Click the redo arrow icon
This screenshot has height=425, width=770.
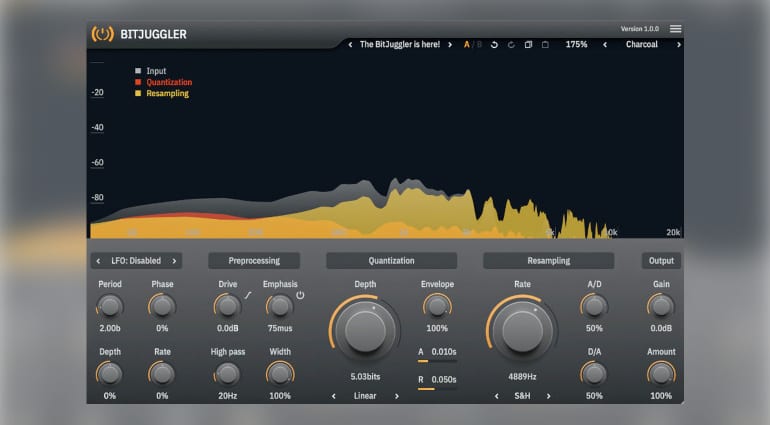coord(511,45)
